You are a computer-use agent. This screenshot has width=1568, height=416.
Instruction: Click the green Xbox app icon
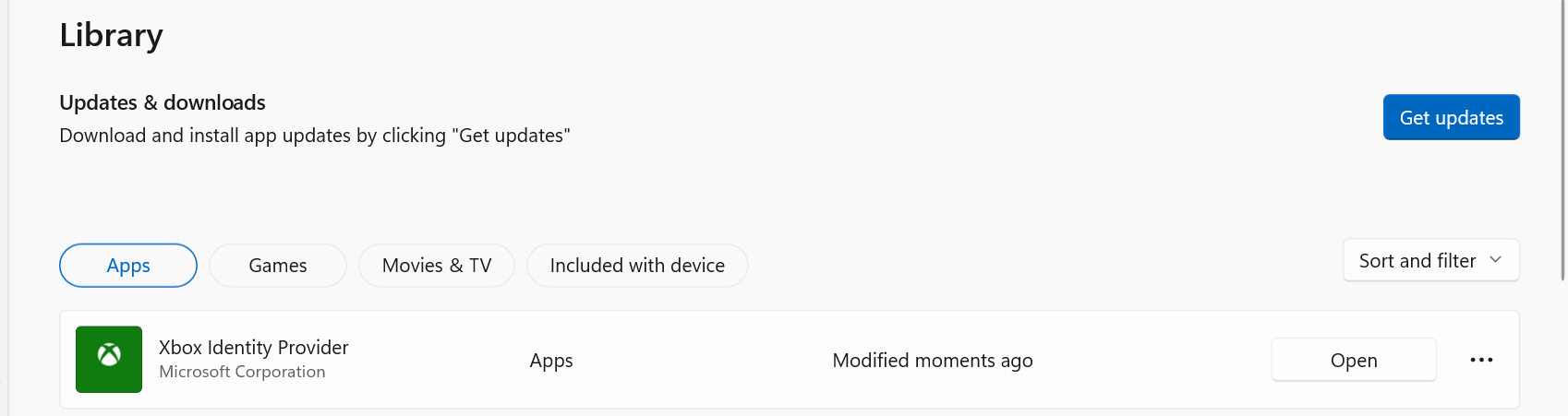click(x=109, y=360)
